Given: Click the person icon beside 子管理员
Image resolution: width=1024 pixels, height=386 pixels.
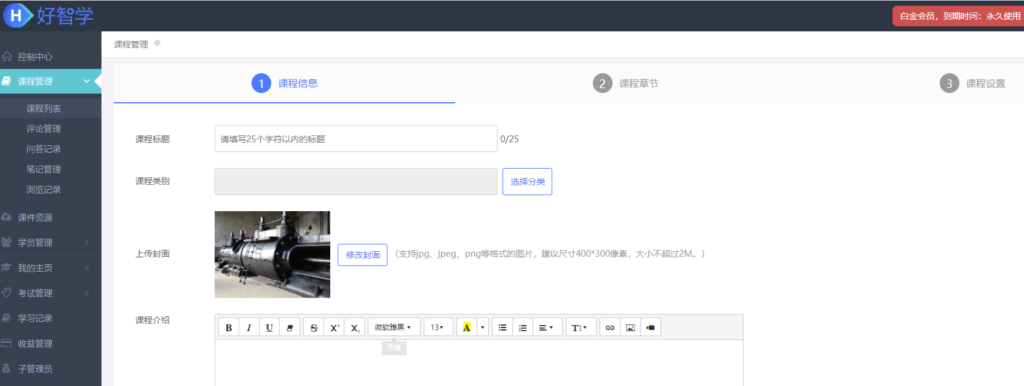Looking at the screenshot, I should [x=7, y=368].
